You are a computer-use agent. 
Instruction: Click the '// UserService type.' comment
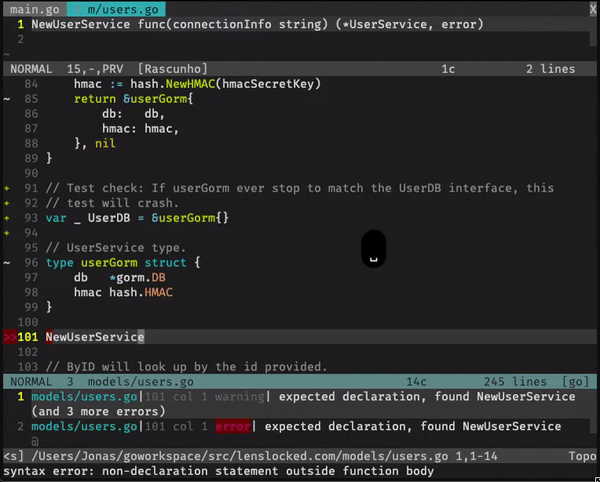coord(116,248)
